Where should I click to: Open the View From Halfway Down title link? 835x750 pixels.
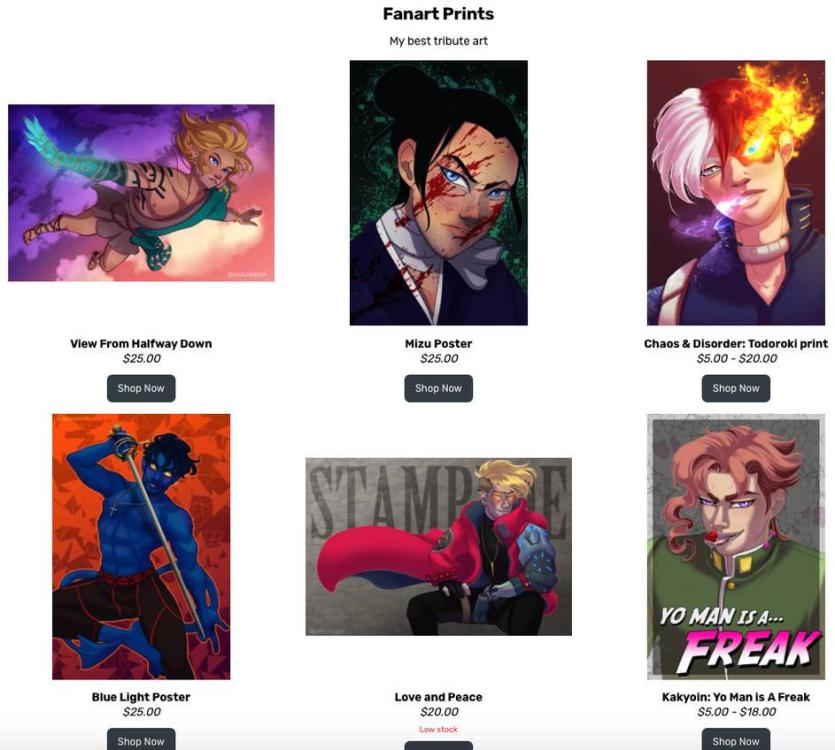141,344
